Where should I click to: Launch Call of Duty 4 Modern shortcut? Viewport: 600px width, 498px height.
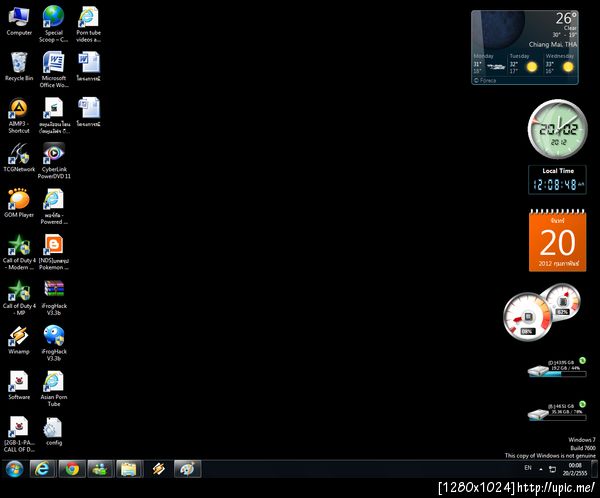click(19, 252)
